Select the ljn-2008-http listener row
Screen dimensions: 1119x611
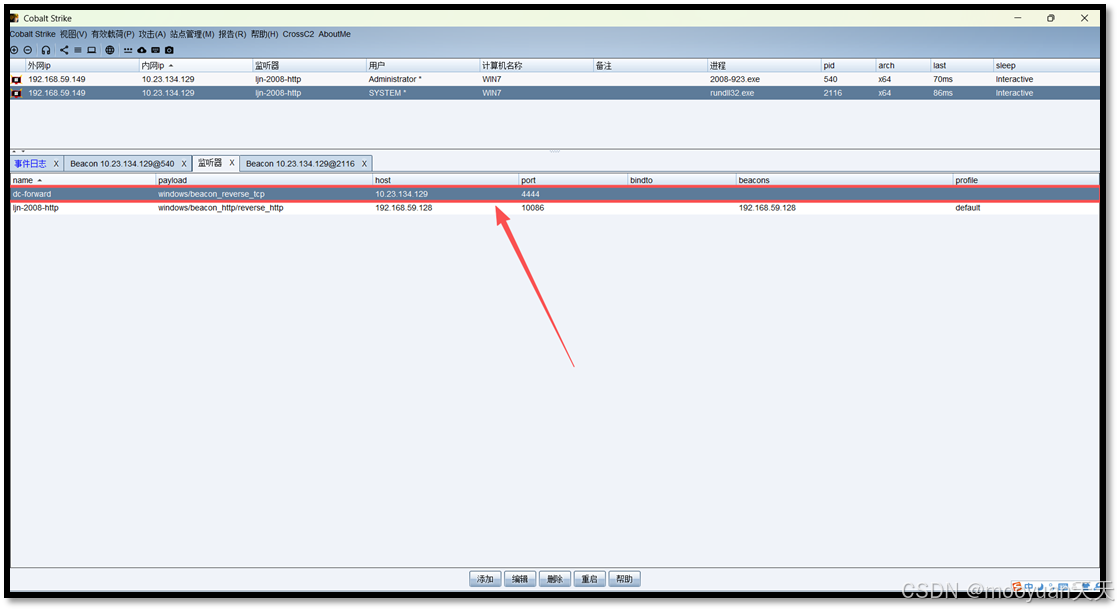coord(555,208)
